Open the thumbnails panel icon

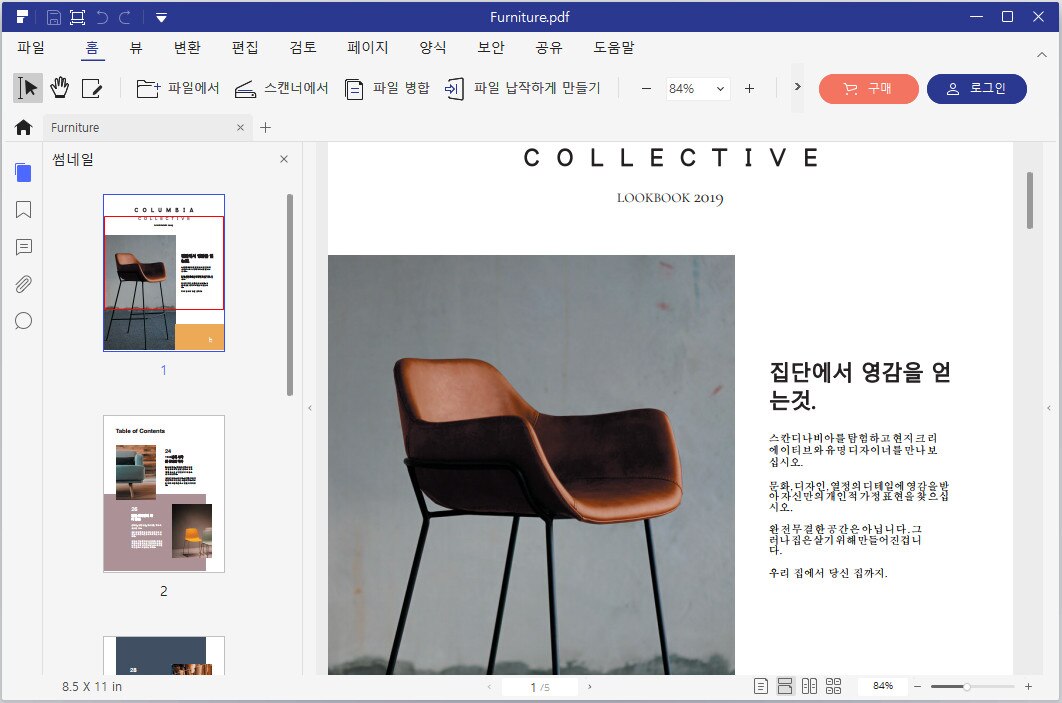[23, 173]
